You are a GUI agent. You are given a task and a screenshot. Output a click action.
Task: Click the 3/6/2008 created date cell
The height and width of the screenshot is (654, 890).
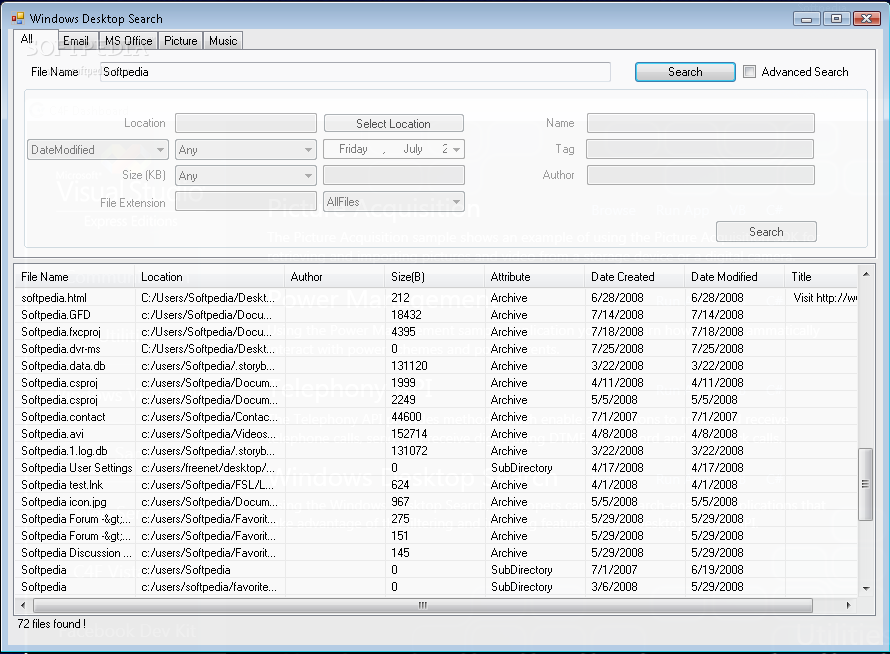coord(614,587)
